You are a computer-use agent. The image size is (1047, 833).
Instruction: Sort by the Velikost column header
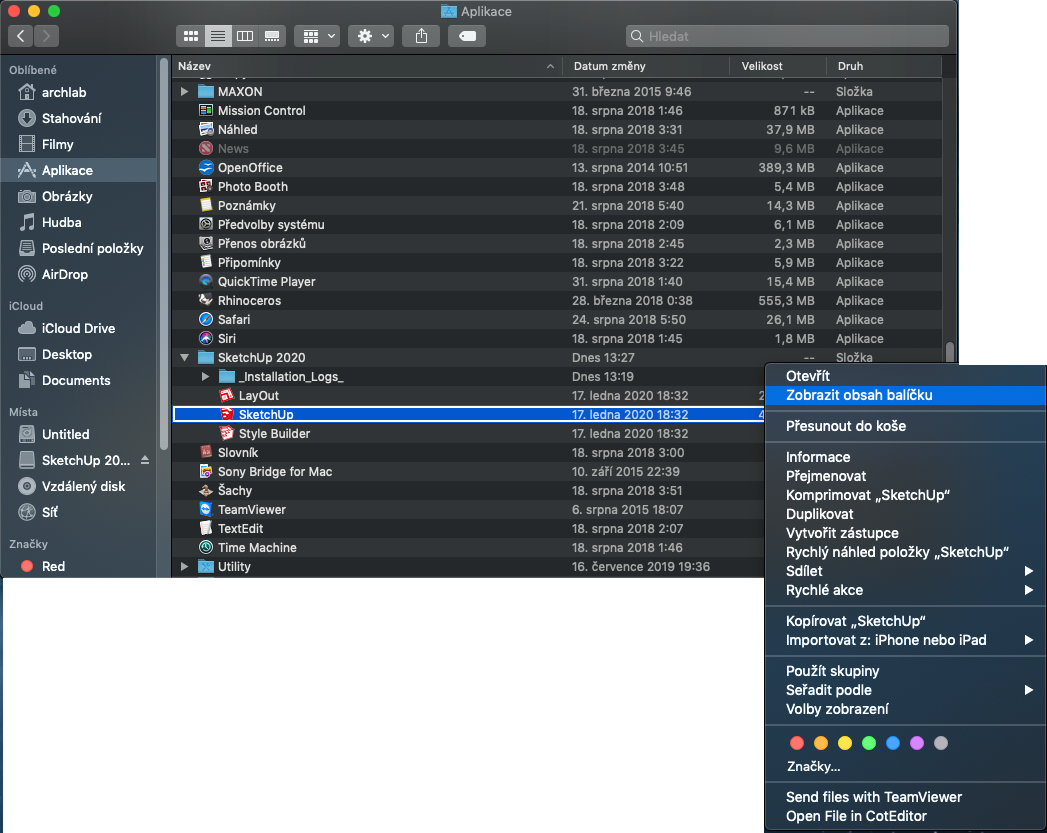[777, 66]
